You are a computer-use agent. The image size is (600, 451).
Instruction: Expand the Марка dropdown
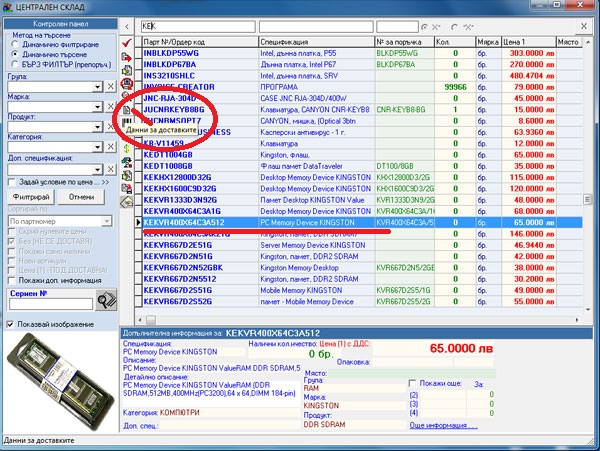[x=95, y=107]
